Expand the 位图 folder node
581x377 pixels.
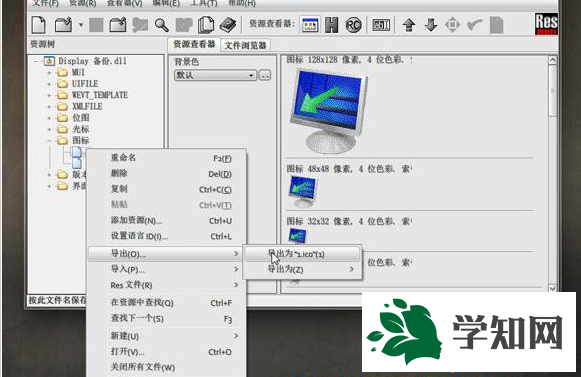[49, 118]
